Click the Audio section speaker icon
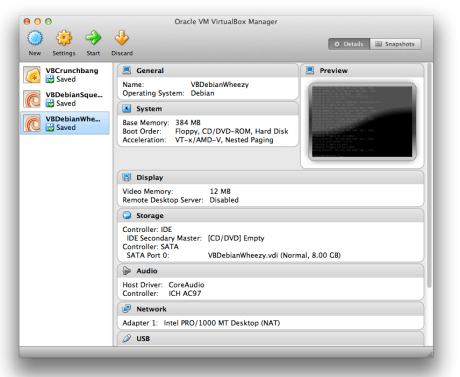The image size is (460, 377). pyautogui.click(x=127, y=271)
